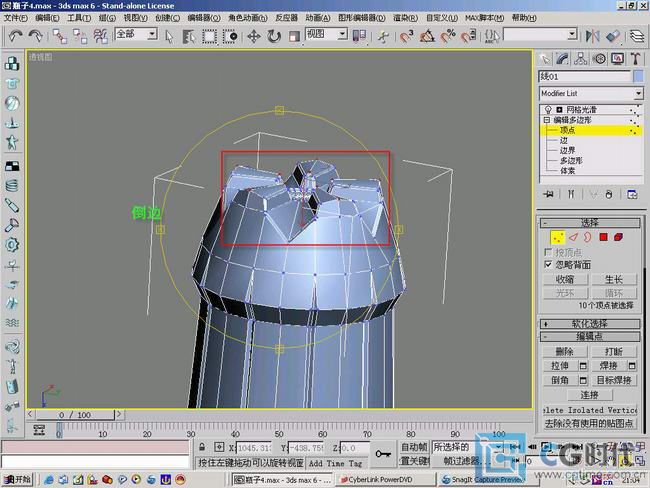Open the Mirror Selected Objects tool

(x=593, y=36)
